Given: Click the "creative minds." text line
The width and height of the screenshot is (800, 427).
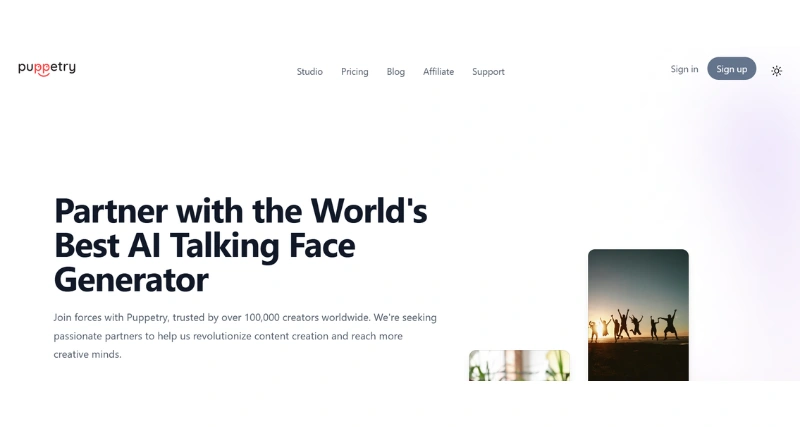Looking at the screenshot, I should [x=88, y=355].
